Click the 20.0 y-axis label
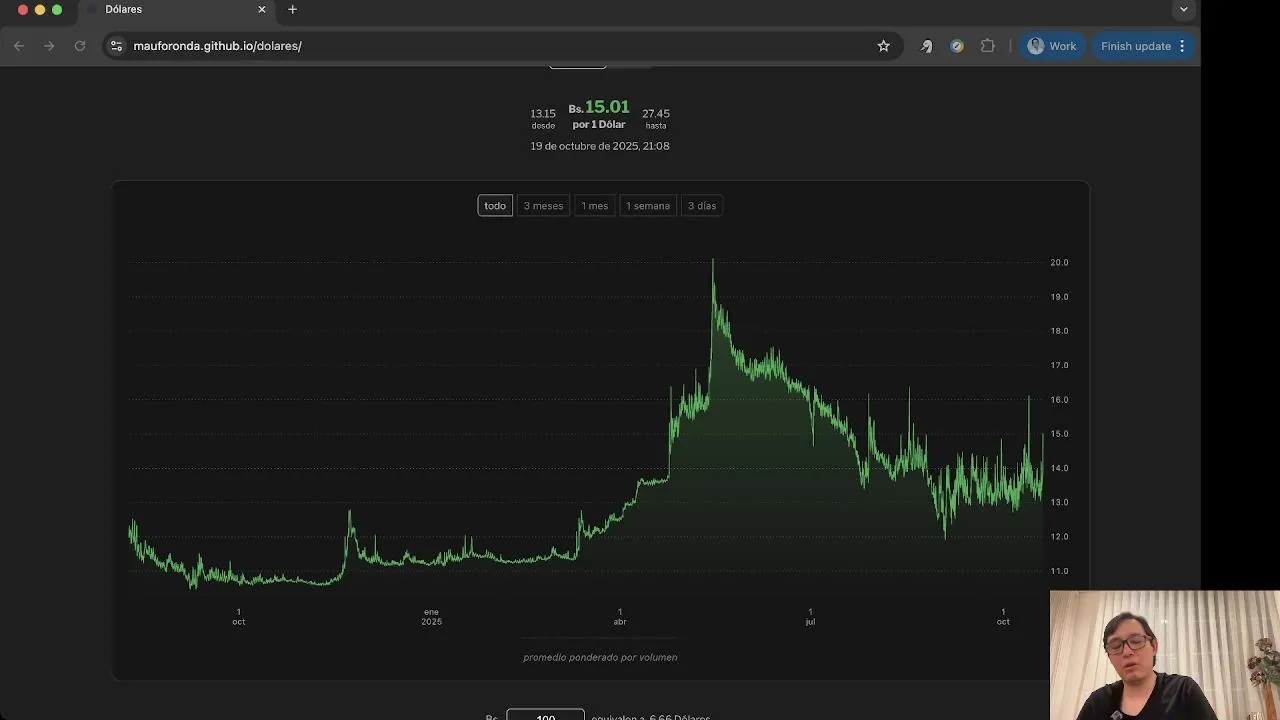1280x720 pixels. (x=1059, y=263)
